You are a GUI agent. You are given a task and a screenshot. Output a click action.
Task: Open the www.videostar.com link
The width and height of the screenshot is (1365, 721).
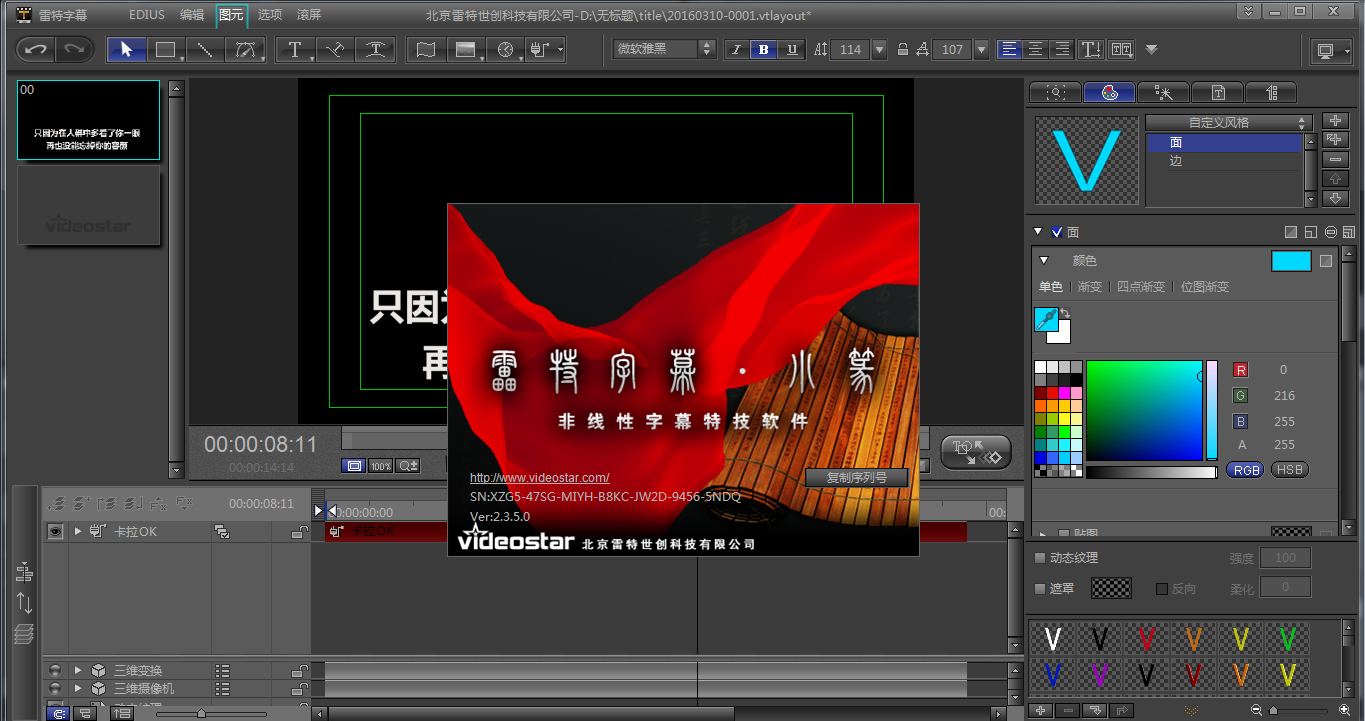coord(540,478)
